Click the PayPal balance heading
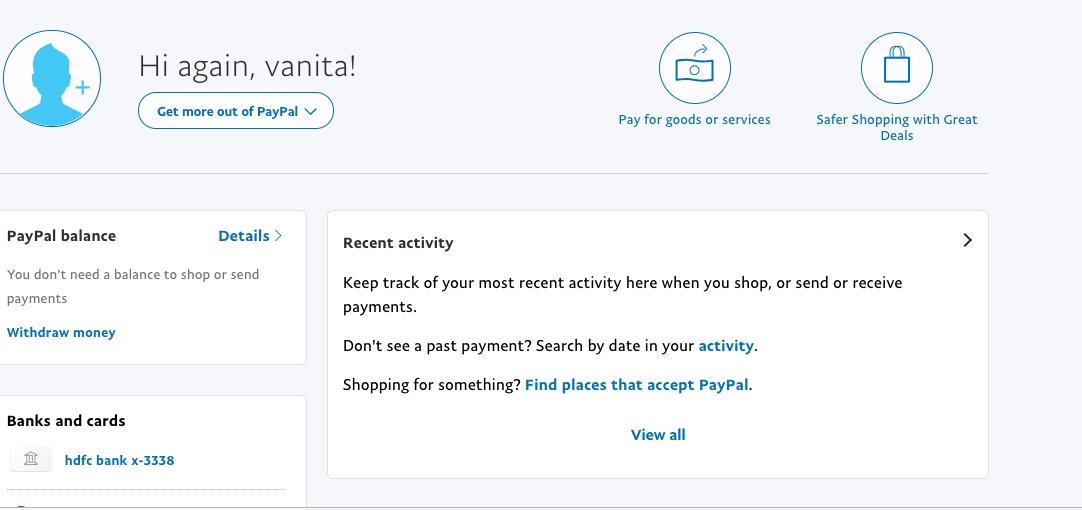 [61, 236]
